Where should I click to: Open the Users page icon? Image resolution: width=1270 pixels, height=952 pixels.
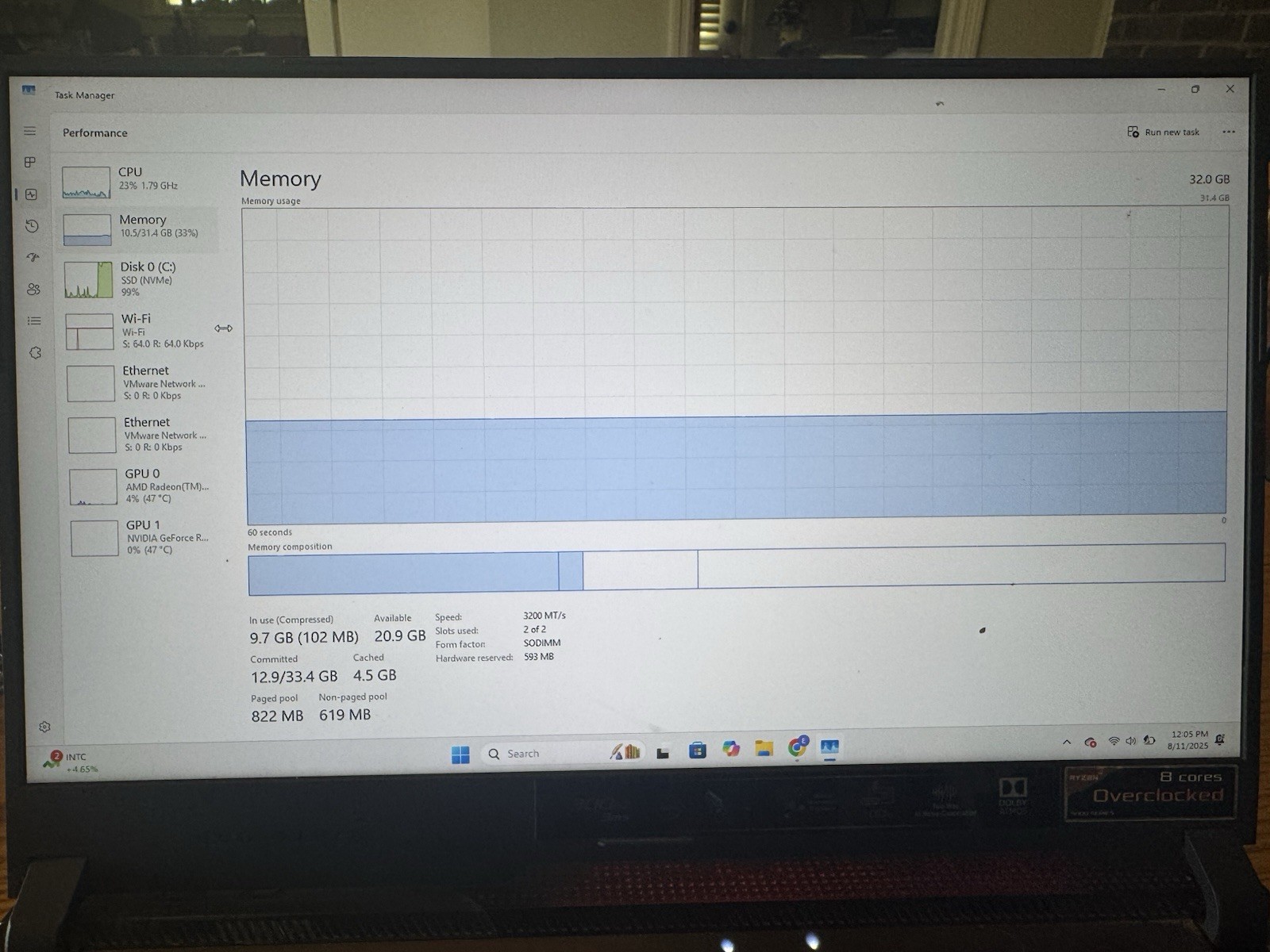tap(33, 289)
